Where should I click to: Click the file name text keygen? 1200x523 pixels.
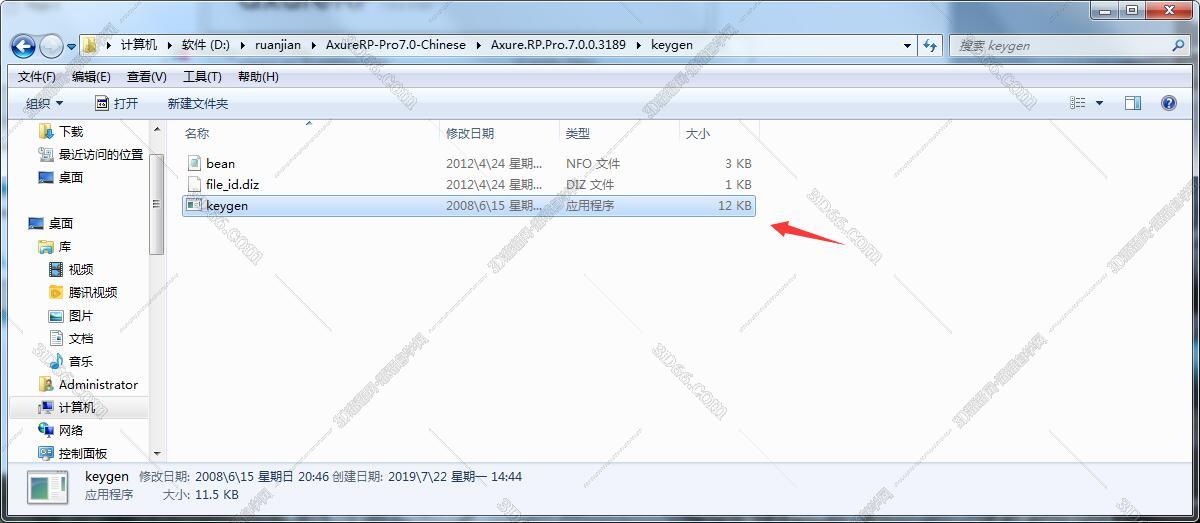pos(227,205)
